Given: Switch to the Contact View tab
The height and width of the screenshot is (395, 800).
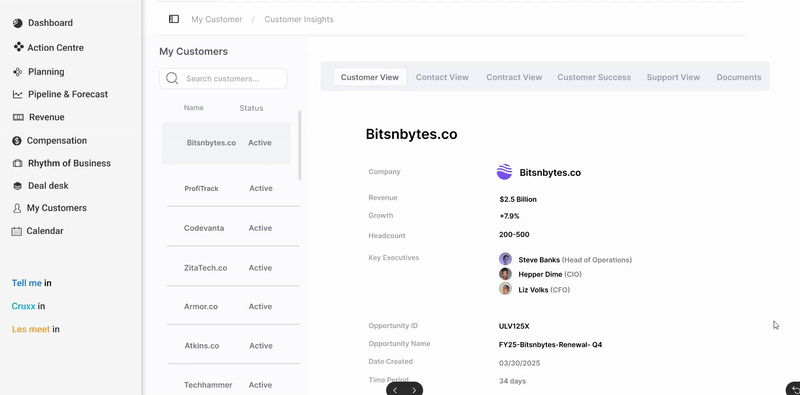Looking at the screenshot, I should [x=442, y=77].
